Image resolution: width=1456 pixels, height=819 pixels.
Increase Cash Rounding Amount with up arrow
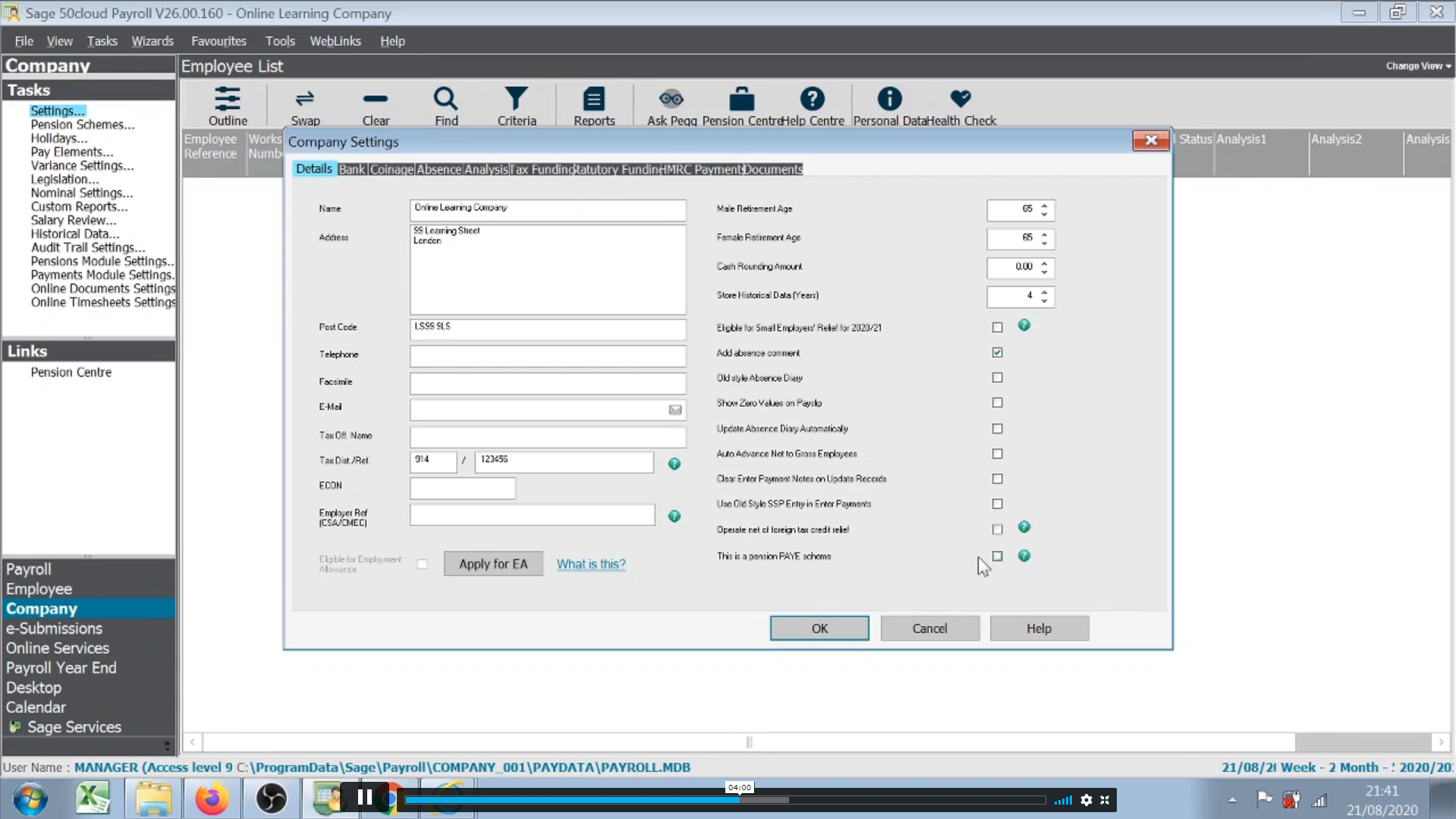click(x=1045, y=263)
